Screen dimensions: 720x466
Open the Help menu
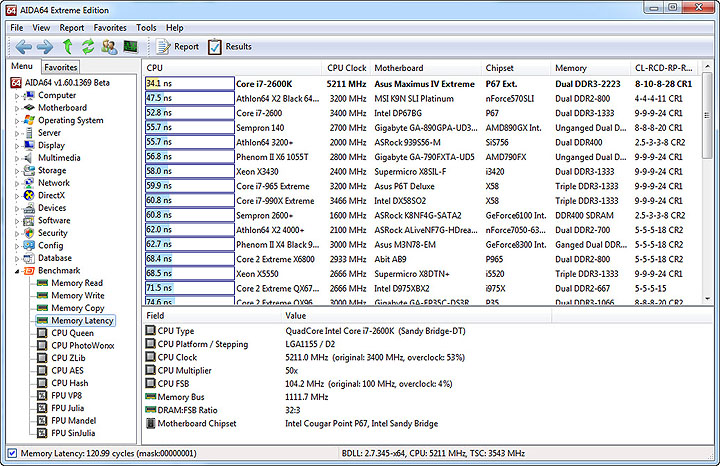click(174, 28)
